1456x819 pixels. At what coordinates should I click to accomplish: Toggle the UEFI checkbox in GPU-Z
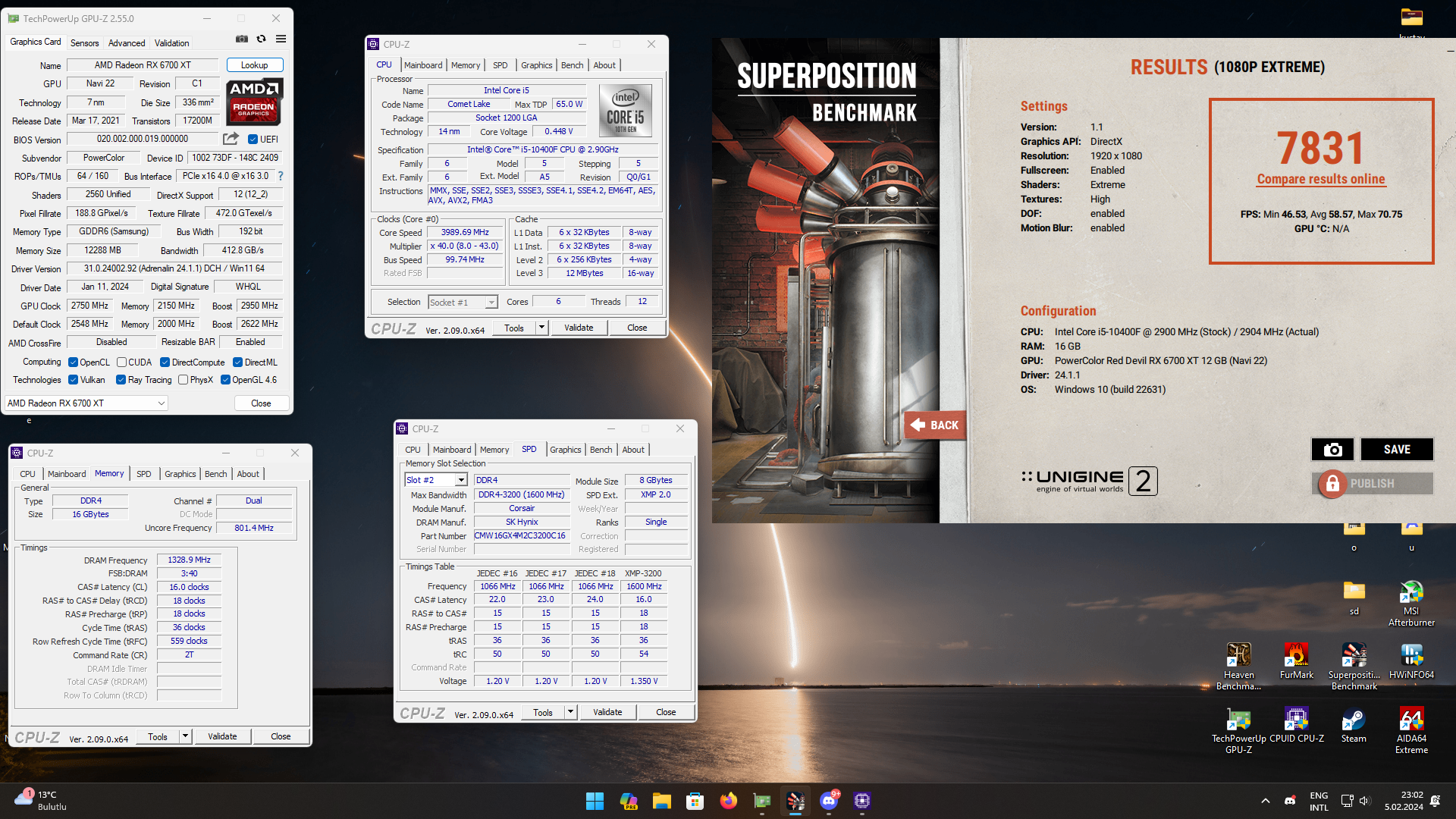(253, 140)
